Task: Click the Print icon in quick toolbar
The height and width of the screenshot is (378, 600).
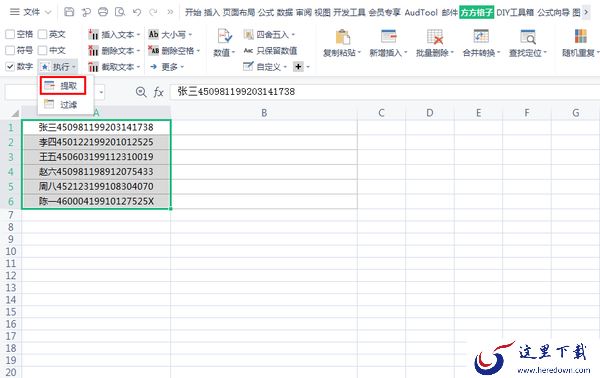Action: pos(103,12)
